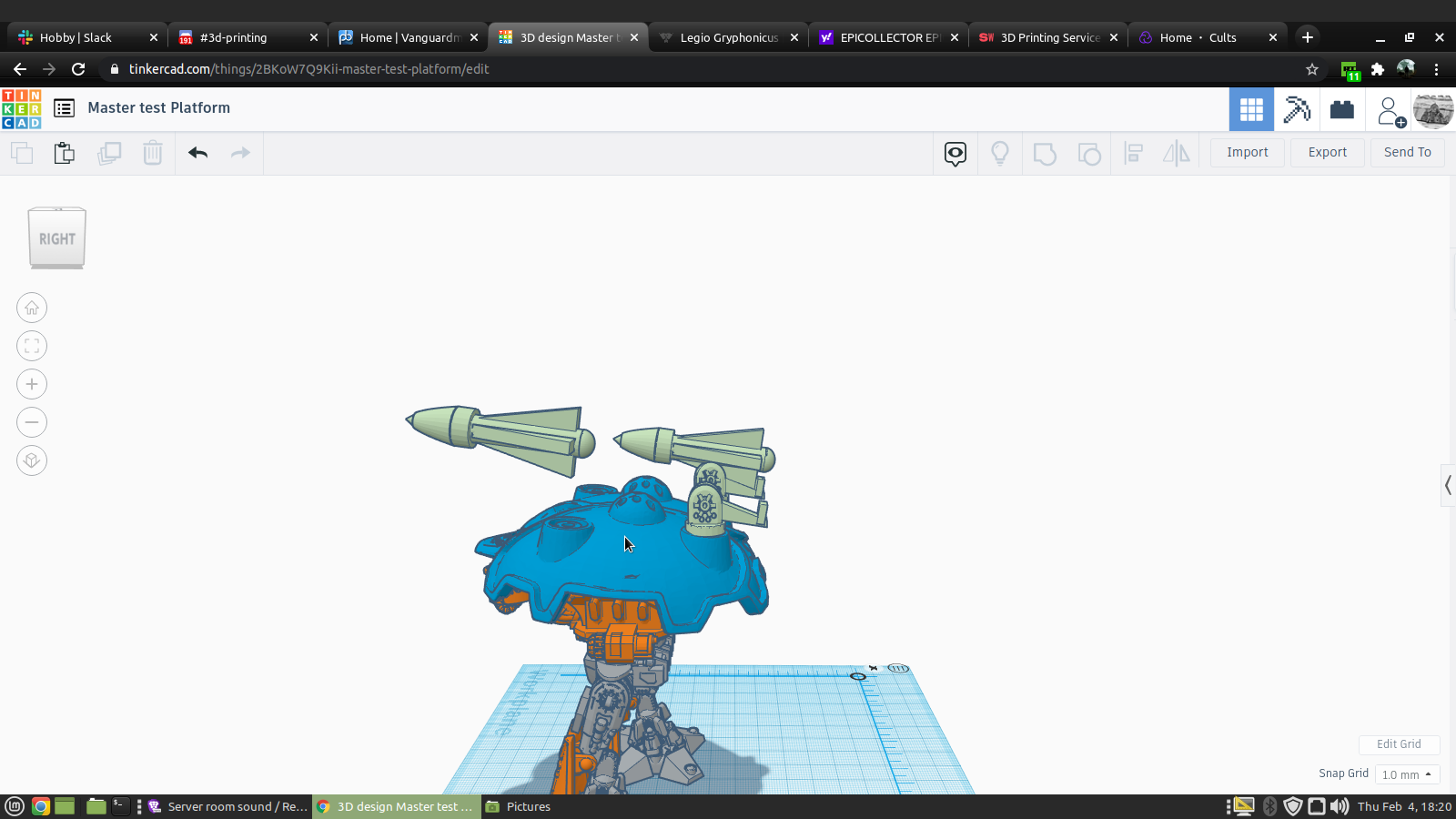Click the Tinkercad logo

22,109
